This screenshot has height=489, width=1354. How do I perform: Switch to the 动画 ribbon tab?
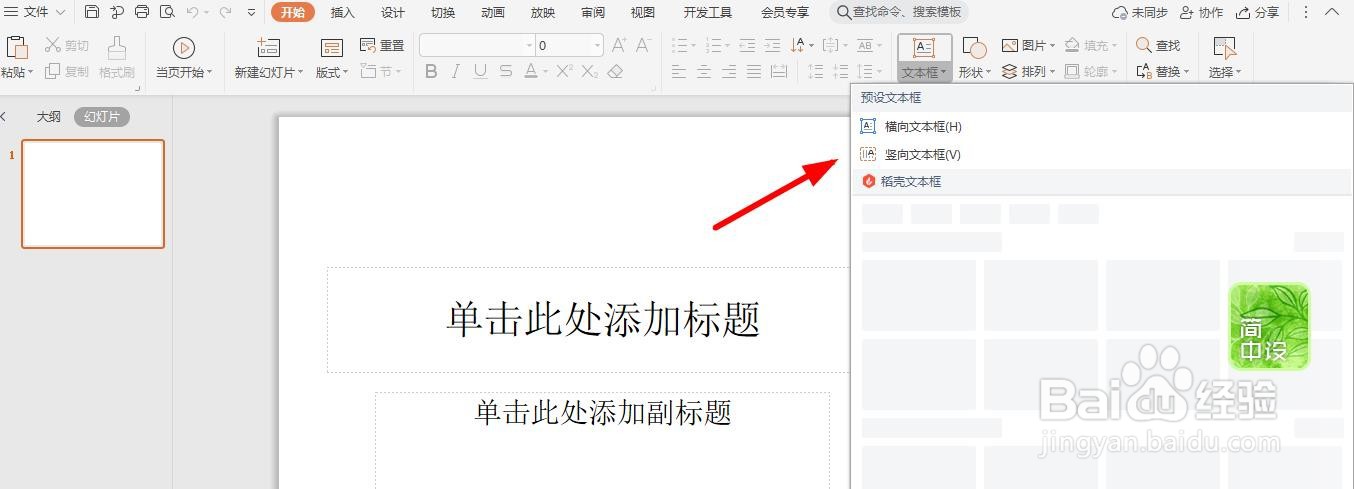tap(493, 12)
